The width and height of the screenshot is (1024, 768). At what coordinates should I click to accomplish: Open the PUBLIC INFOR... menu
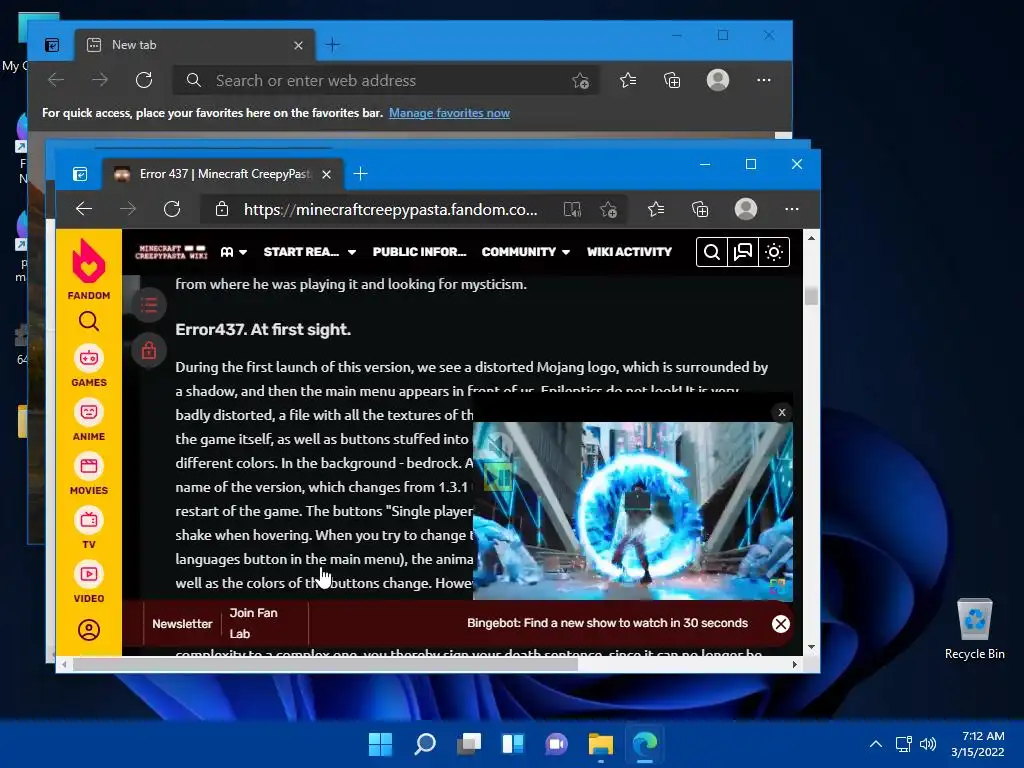[419, 252]
